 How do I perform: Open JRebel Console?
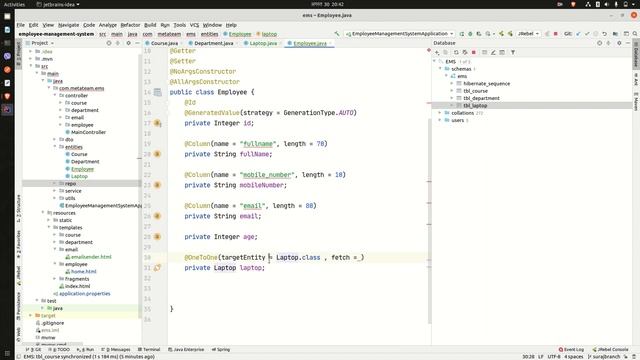click(610, 349)
